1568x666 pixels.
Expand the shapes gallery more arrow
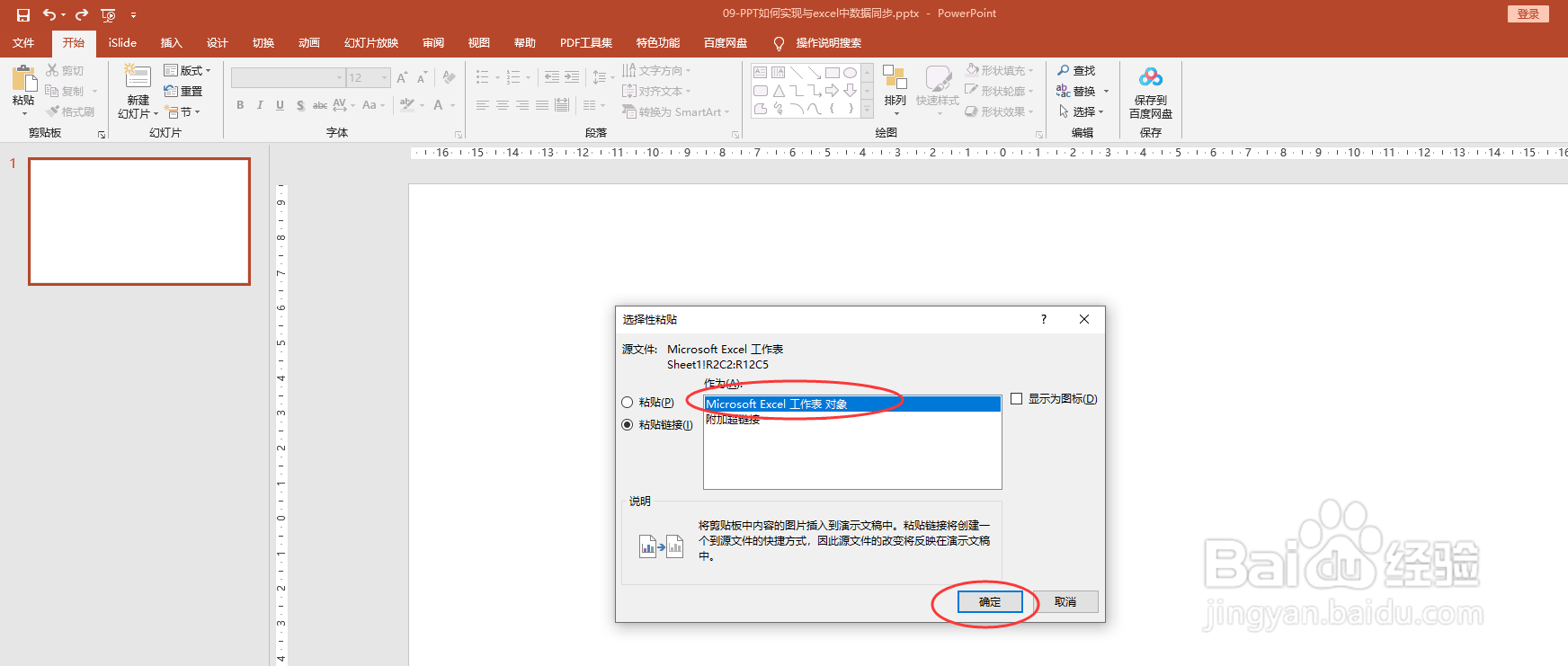pyautogui.click(x=868, y=110)
